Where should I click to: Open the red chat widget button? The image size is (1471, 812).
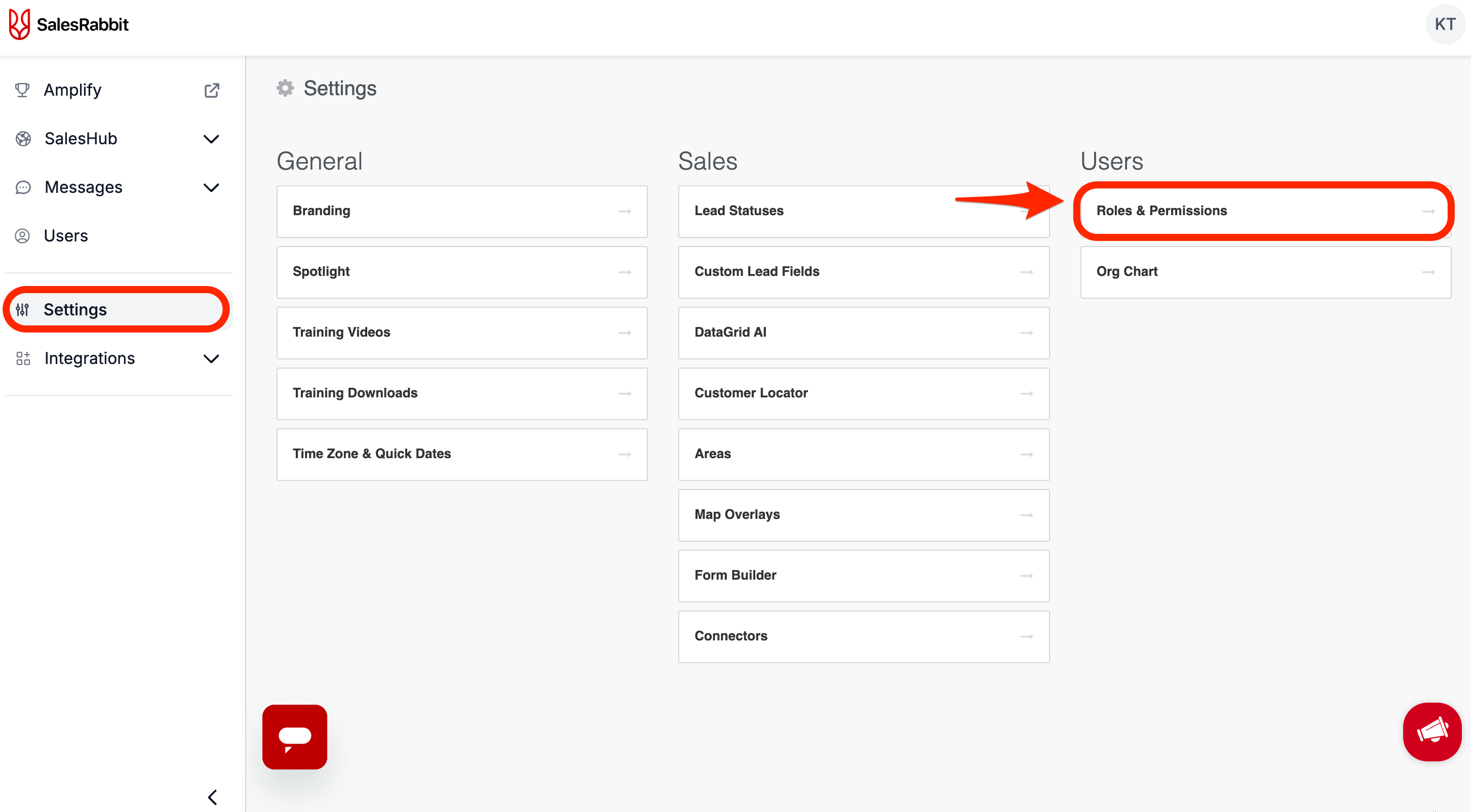pos(295,737)
